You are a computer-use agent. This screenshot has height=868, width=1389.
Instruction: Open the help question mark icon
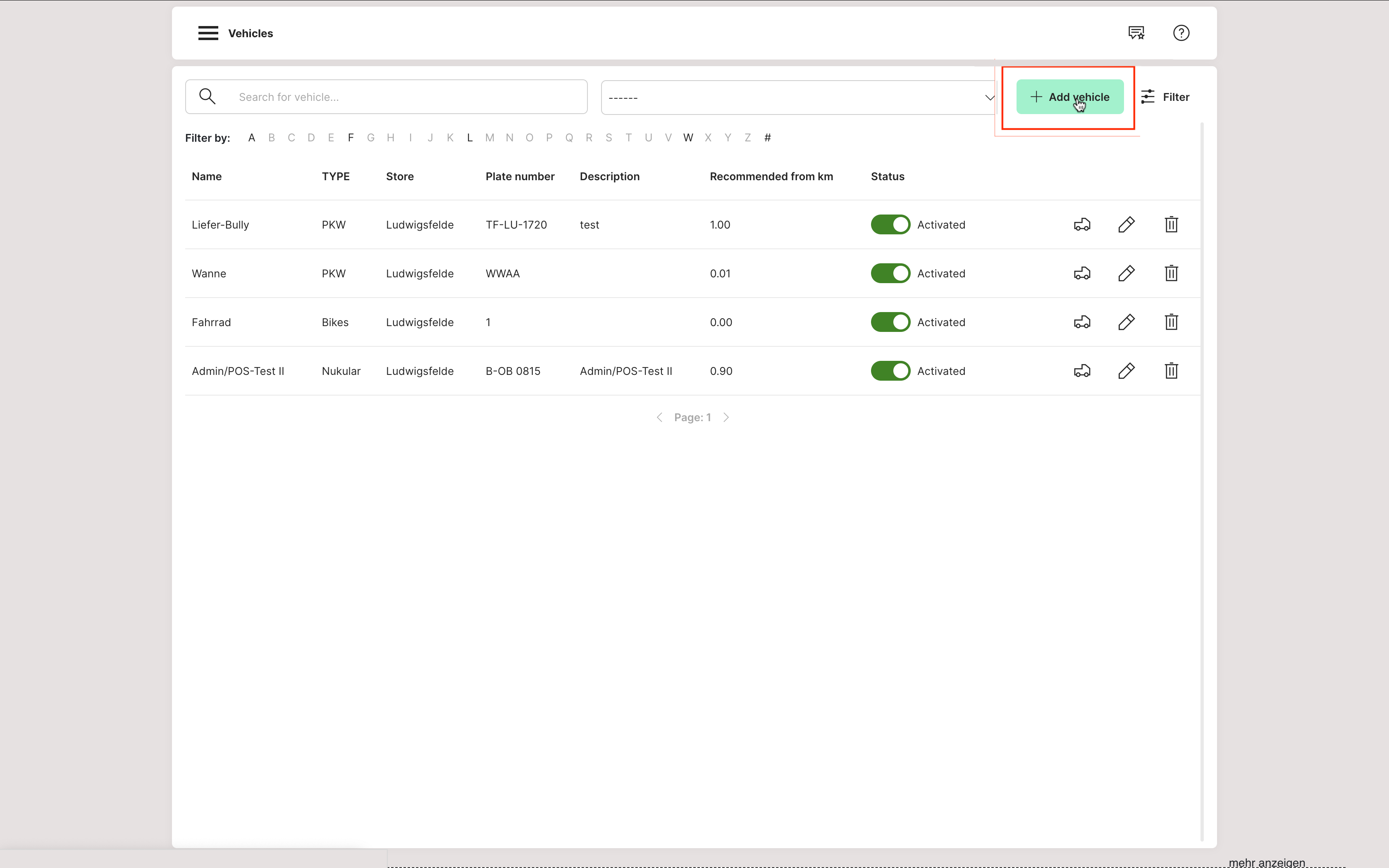1181,33
